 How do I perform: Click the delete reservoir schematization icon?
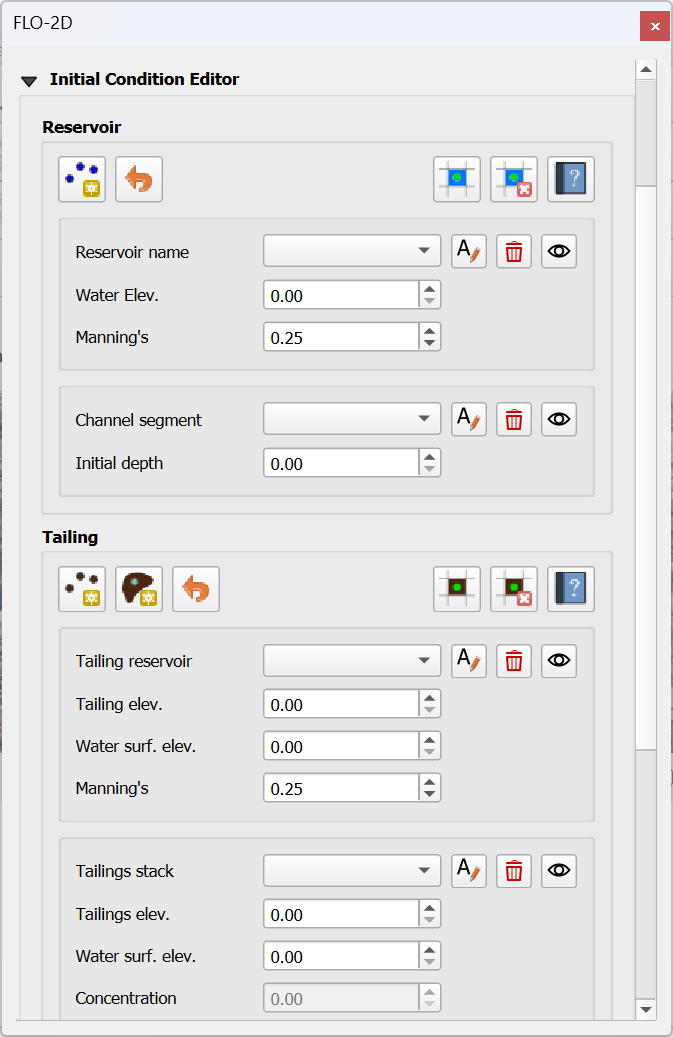[513, 179]
